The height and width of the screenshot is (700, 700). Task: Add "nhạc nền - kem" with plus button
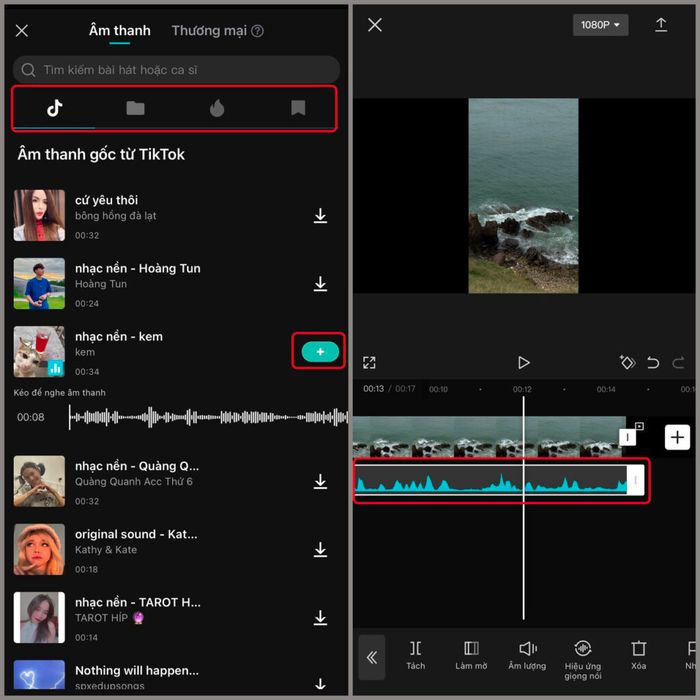click(320, 351)
